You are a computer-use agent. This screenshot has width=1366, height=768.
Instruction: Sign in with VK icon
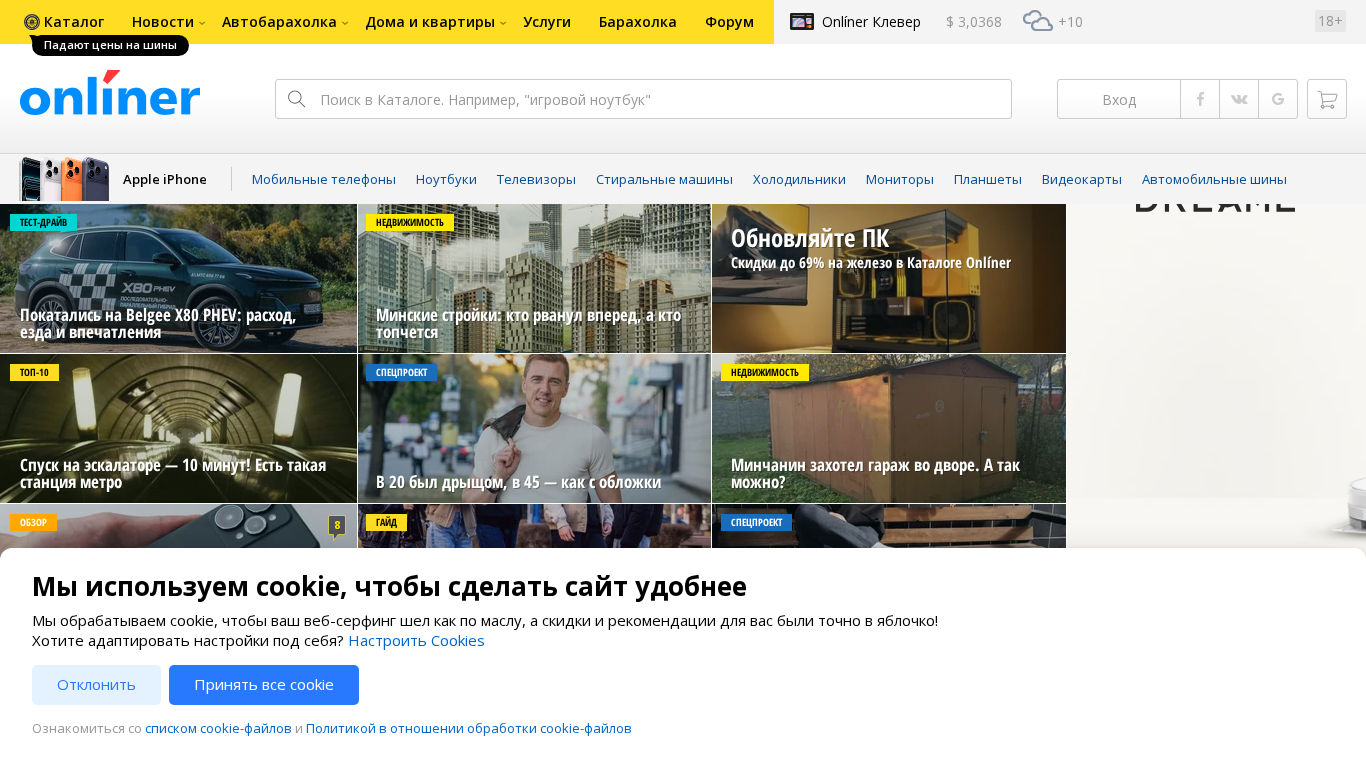(1239, 99)
